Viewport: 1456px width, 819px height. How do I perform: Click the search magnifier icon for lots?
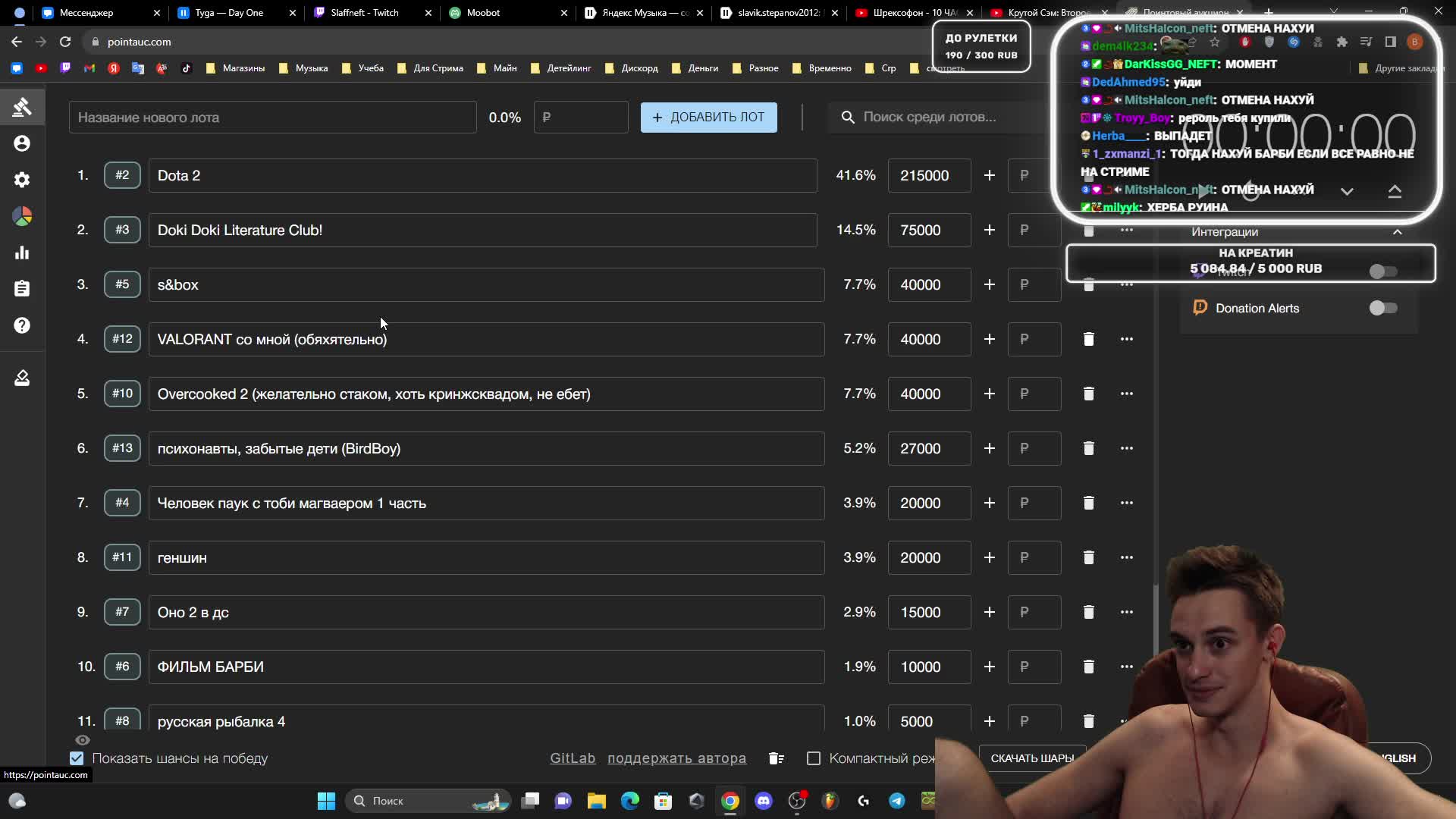(848, 117)
